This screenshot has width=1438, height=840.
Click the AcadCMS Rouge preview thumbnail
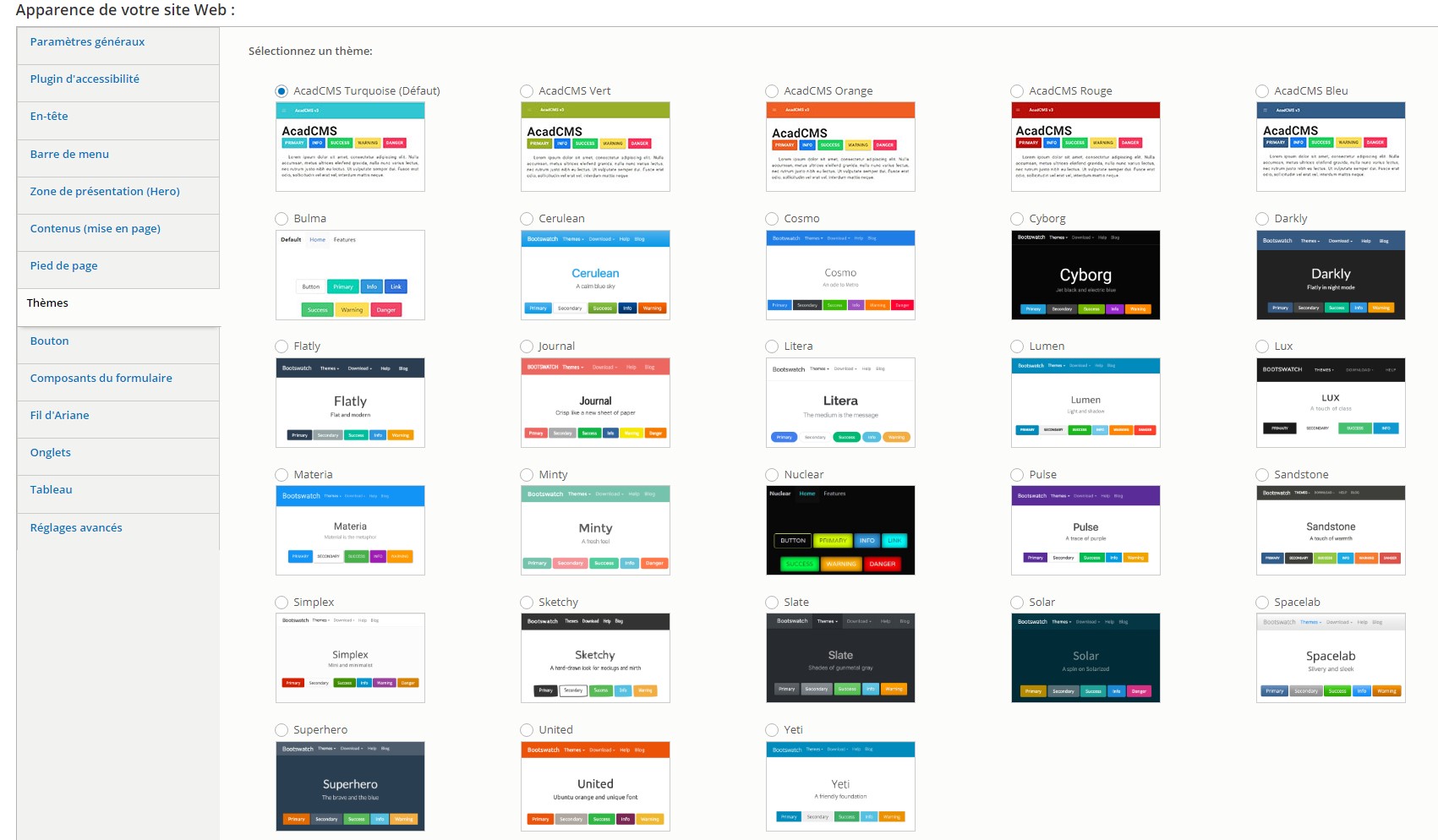[1085, 146]
